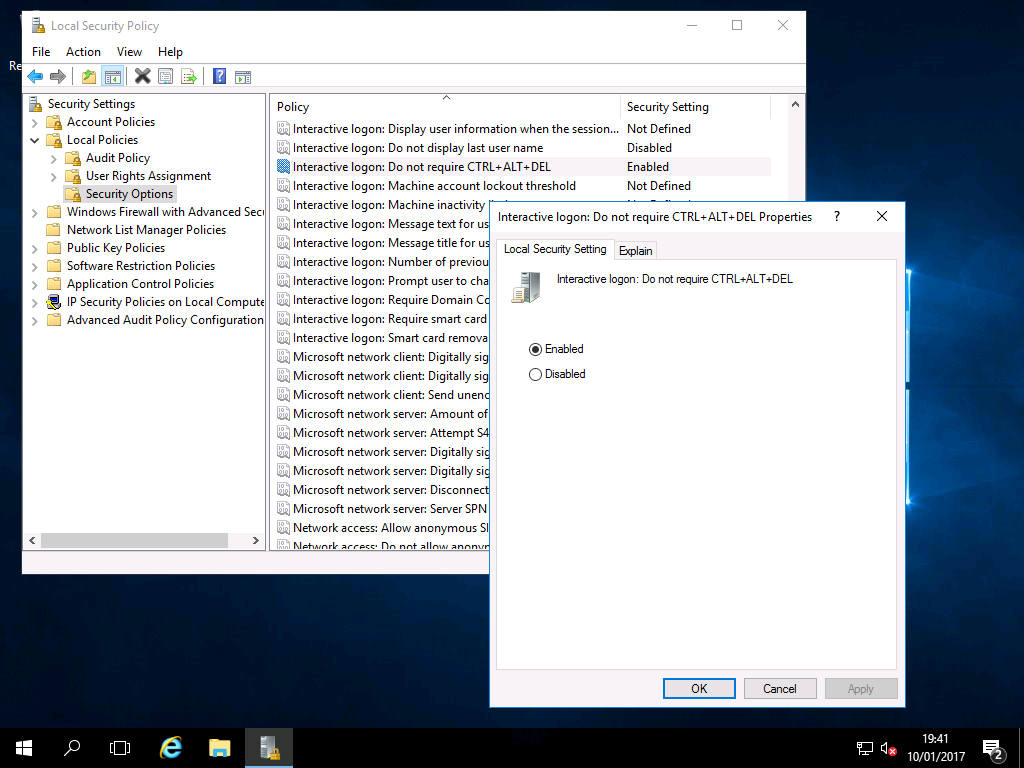The image size is (1024, 768).
Task: Select 'Microsoft network server: Disconnect' policy
Action: pyautogui.click(x=382, y=490)
